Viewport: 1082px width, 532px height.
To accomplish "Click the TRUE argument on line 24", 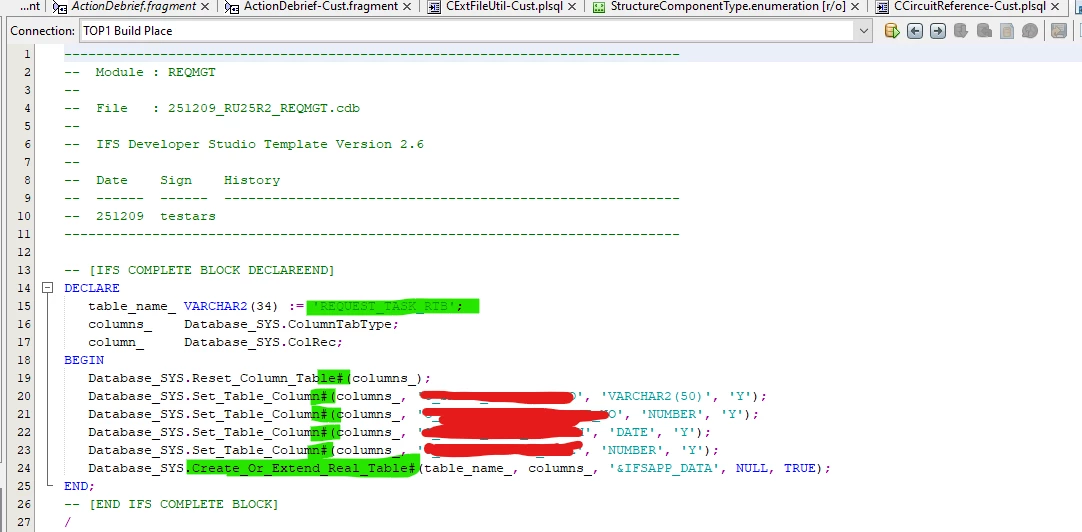I will pos(800,468).
